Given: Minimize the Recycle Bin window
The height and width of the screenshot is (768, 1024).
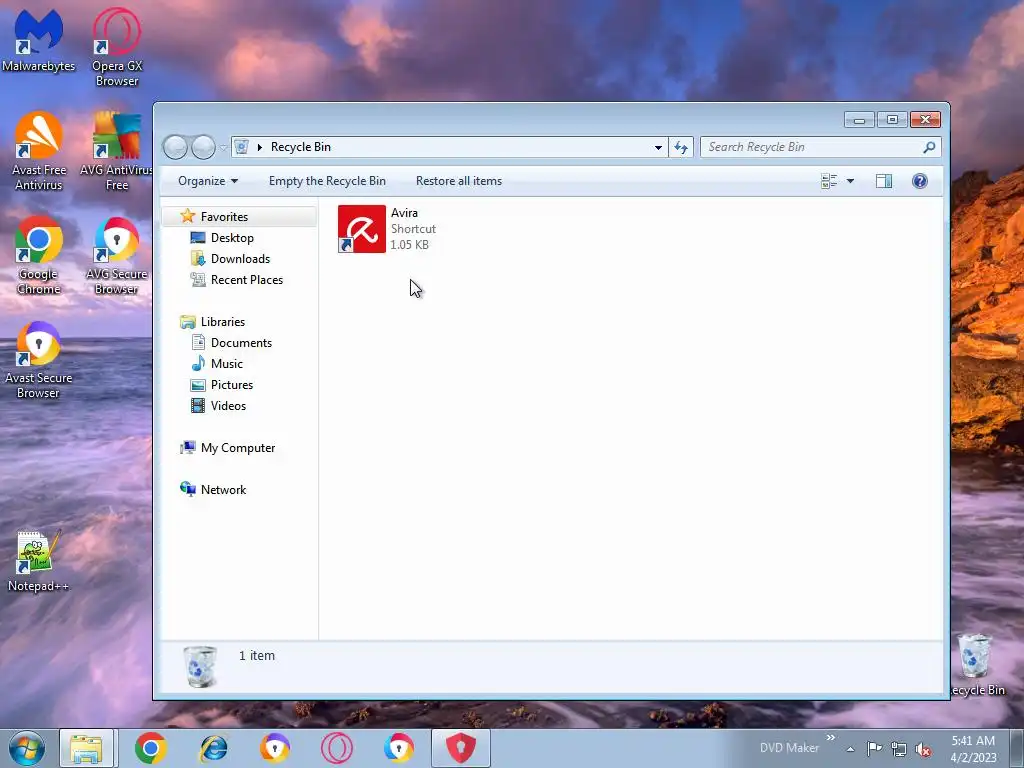Looking at the screenshot, I should [859, 120].
